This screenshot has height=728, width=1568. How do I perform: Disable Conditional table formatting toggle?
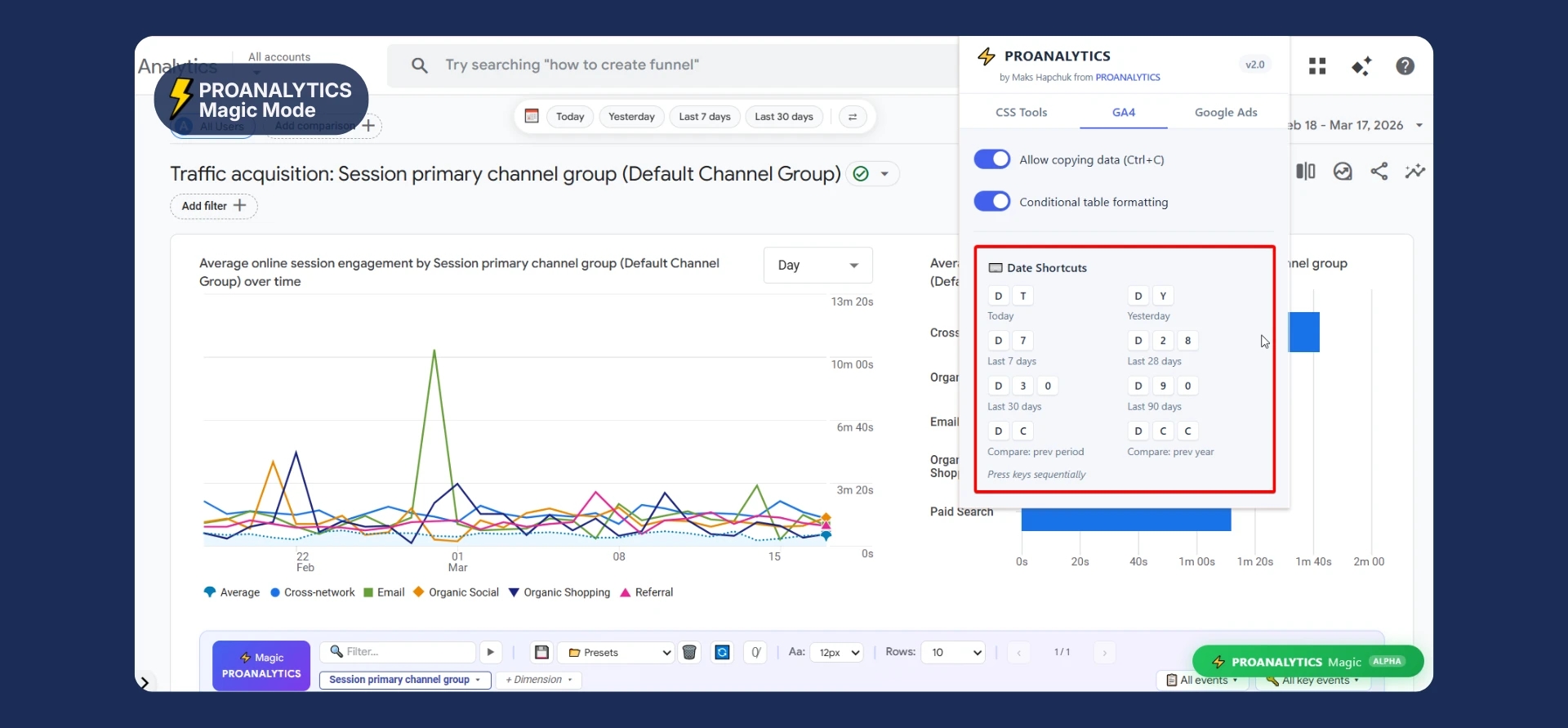(992, 202)
